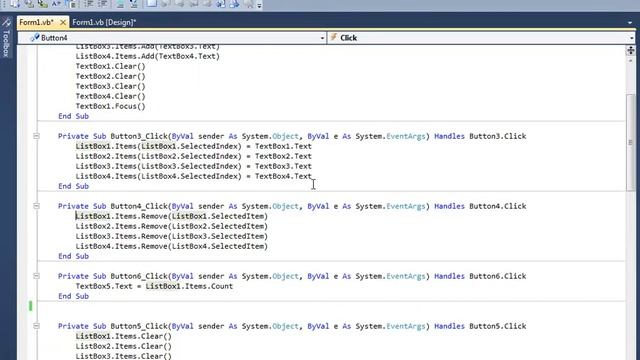Collapse the Button5_Click sub

[36, 326]
